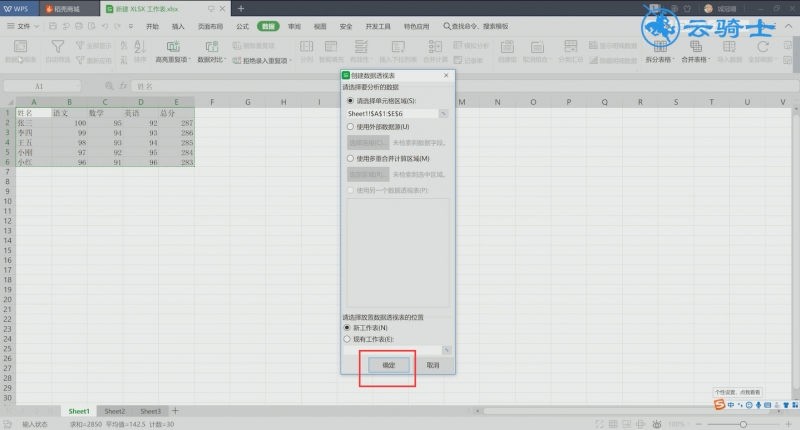
Task: Select the 现有工作表 radio option
Action: tap(347, 339)
